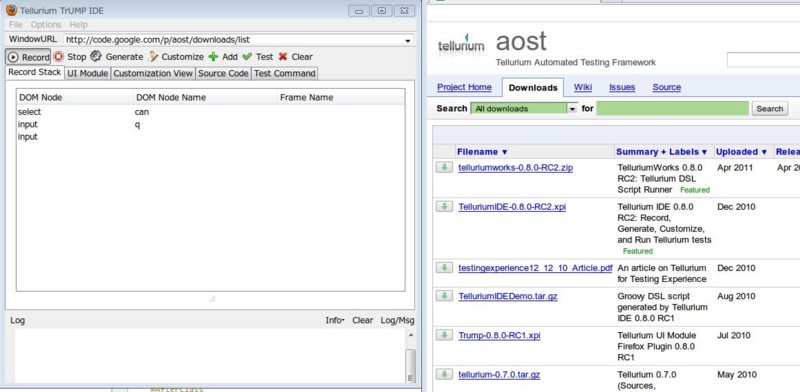Open the All downloads search dropdown

click(523, 108)
